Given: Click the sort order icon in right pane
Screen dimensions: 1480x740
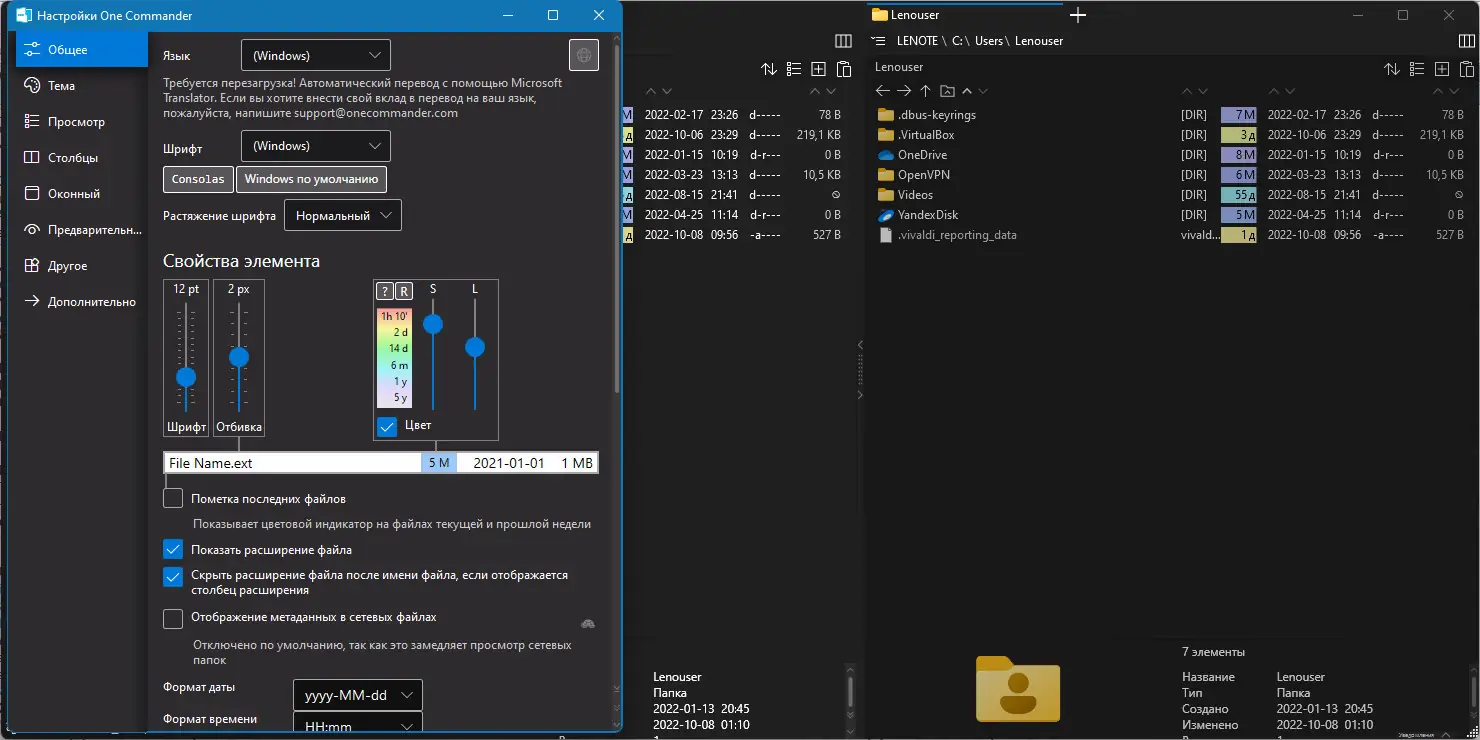Looking at the screenshot, I should pyautogui.click(x=1391, y=68).
